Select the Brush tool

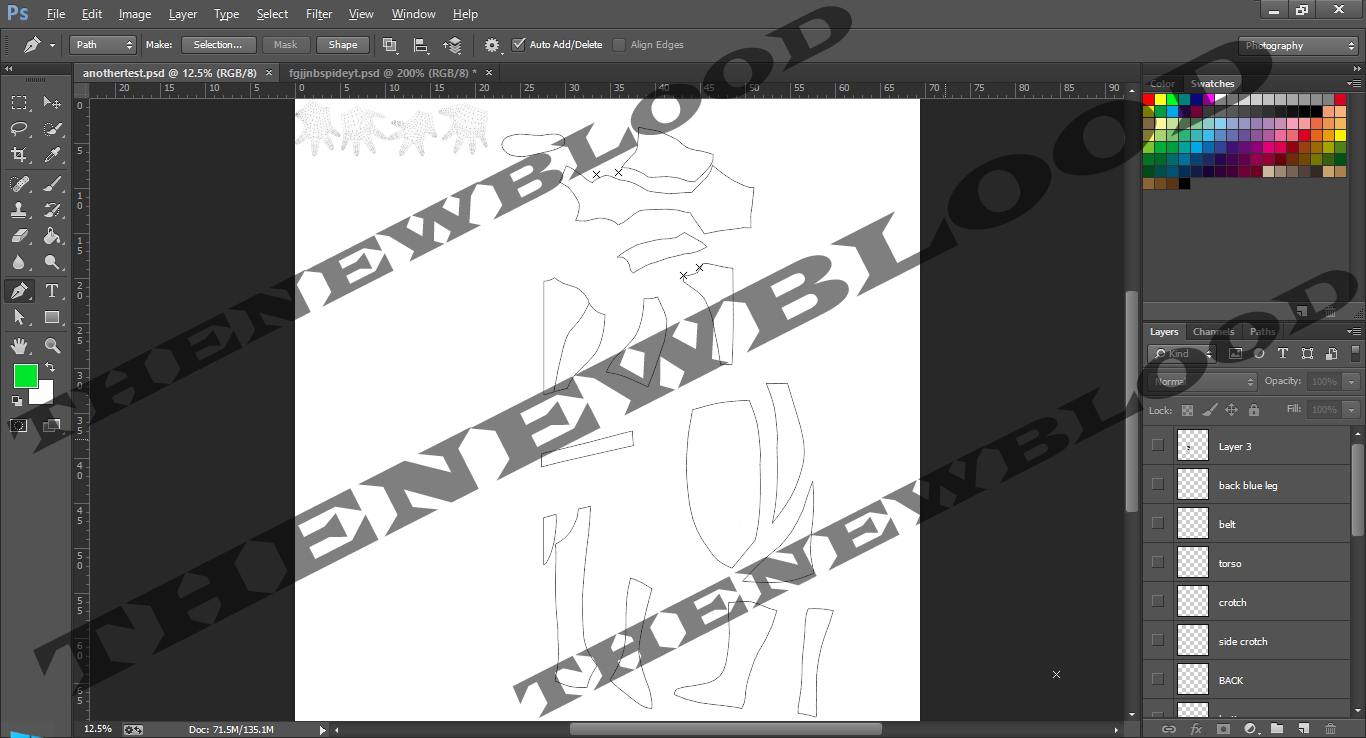pyautogui.click(x=52, y=183)
